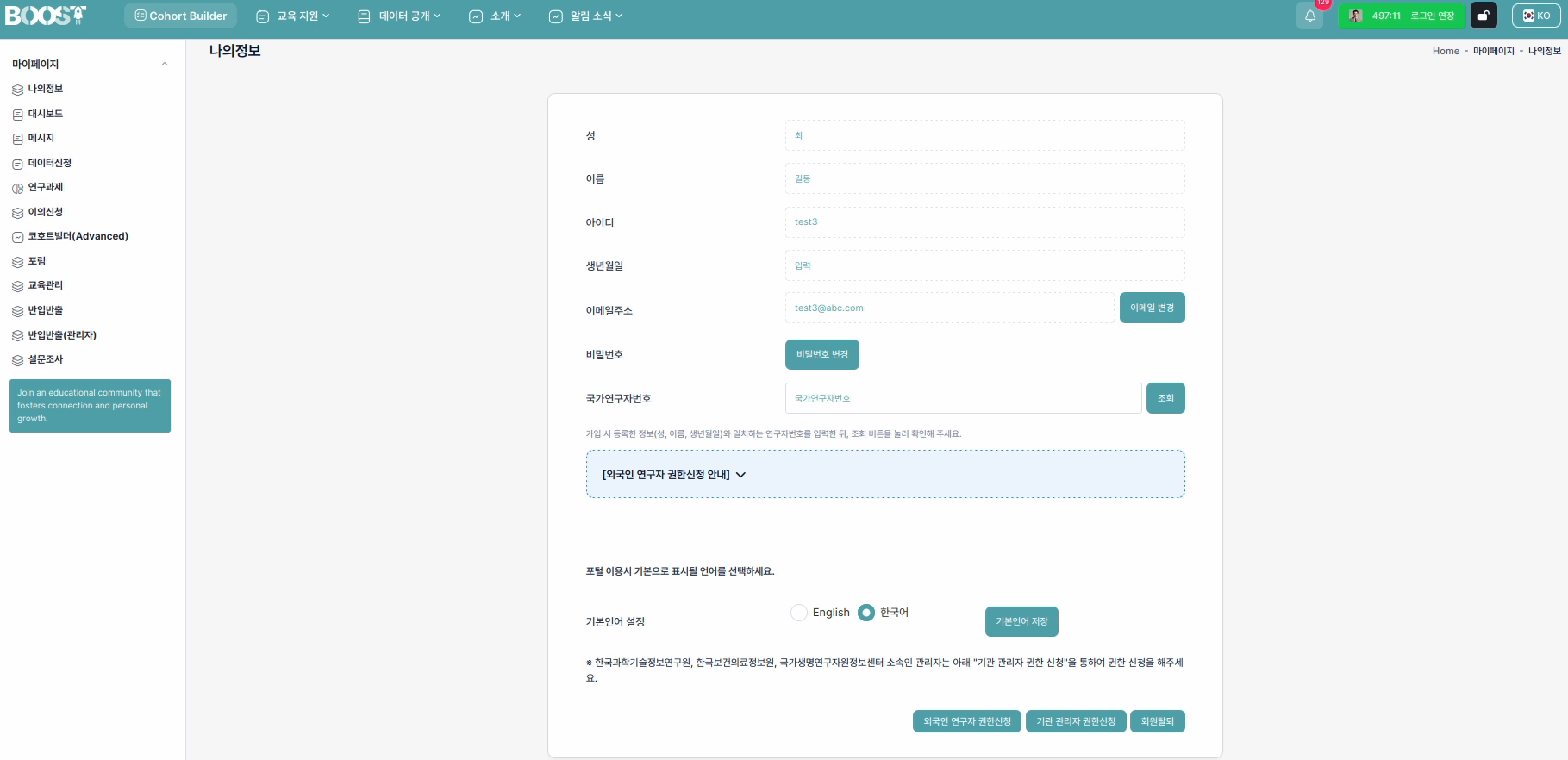Click the 포럼 sidebar icon

pos(17,262)
